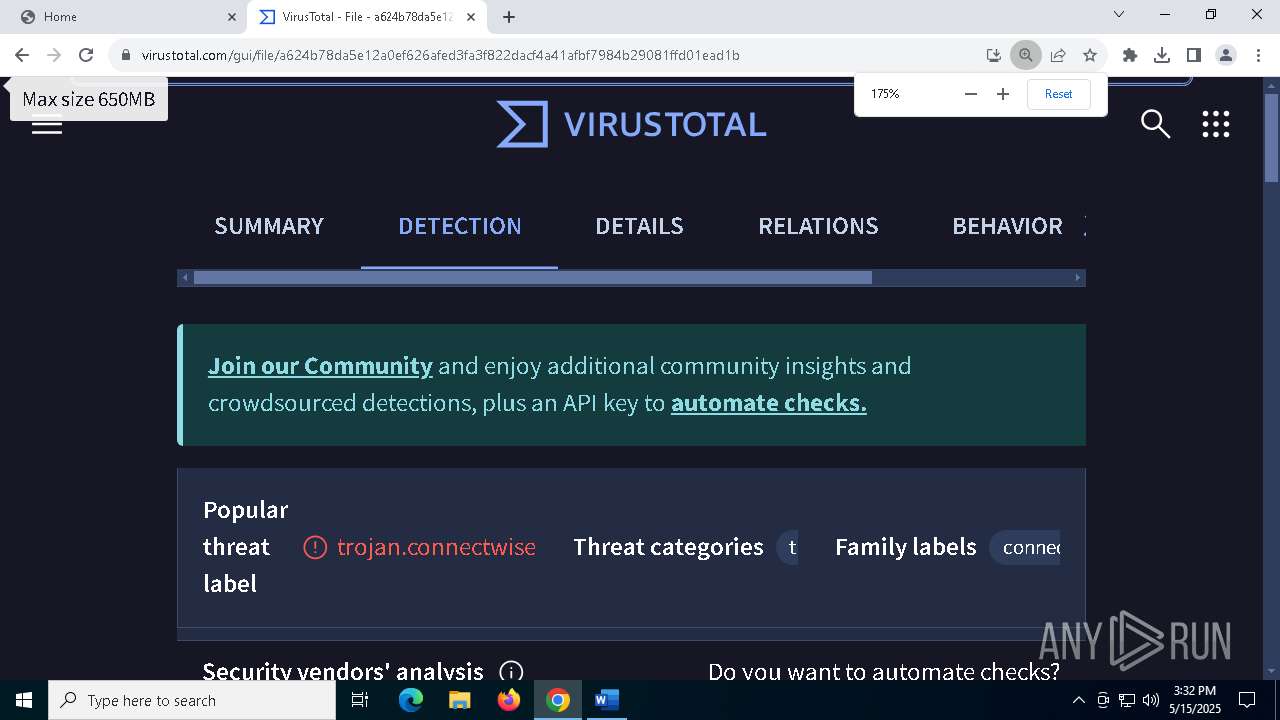Click the Join our Community link

pos(320,366)
